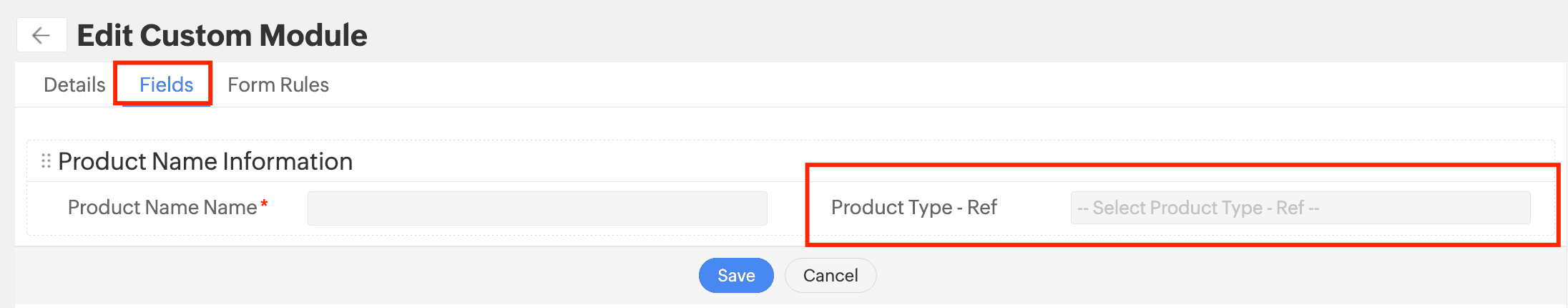Open the Details tab
This screenshot has width=1568, height=308.
[x=74, y=85]
